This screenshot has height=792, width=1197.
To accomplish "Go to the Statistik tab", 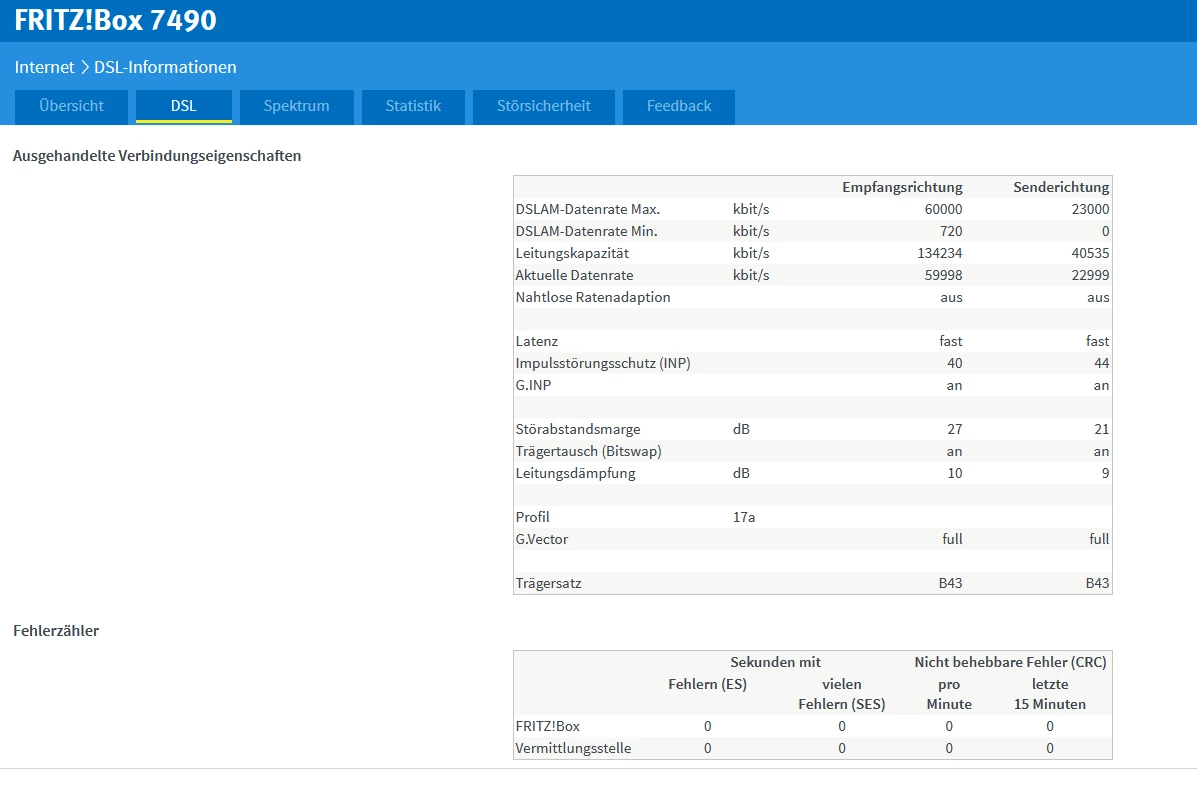I will coord(413,106).
